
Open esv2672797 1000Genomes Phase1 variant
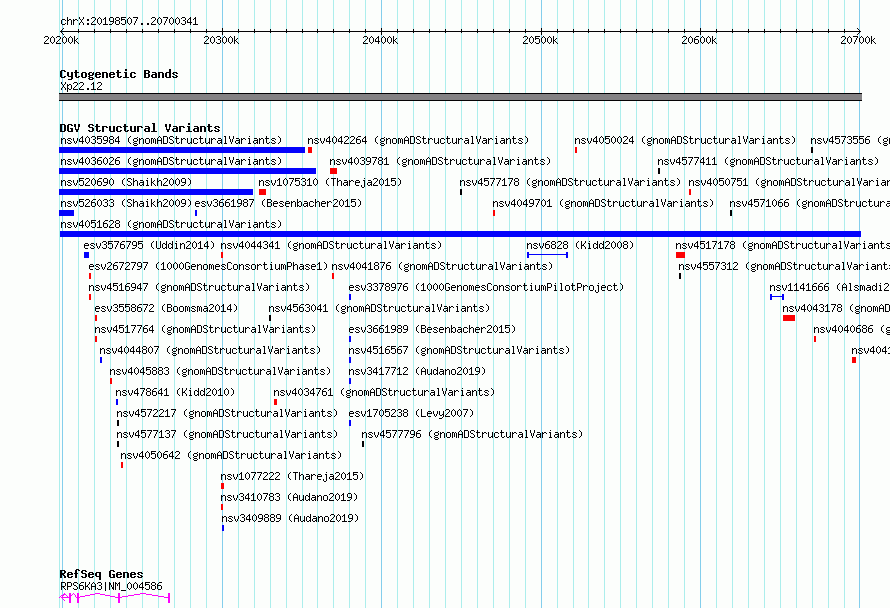208,266
